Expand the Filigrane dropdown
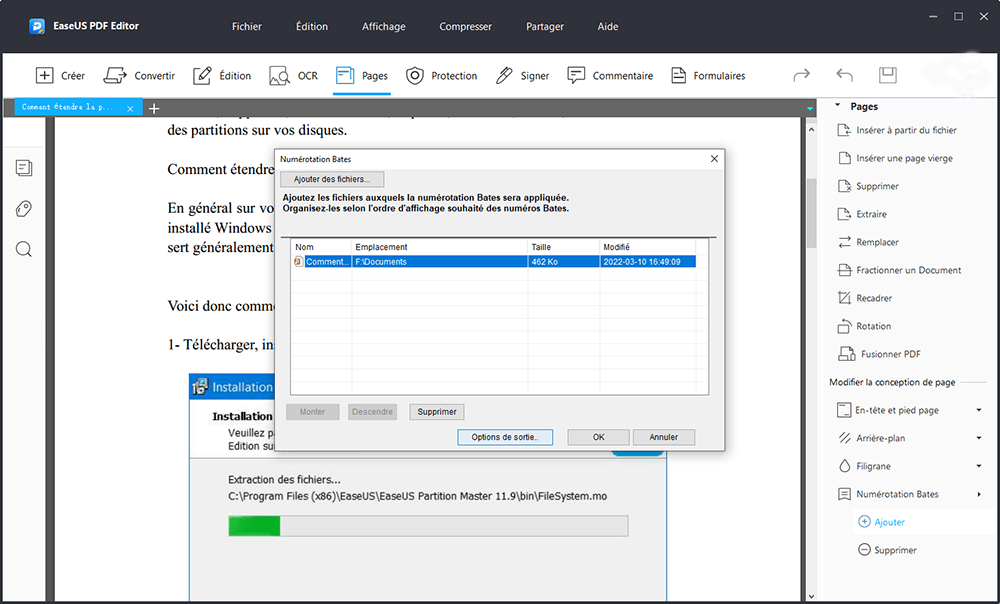Viewport: 1000px width, 604px height. [979, 466]
